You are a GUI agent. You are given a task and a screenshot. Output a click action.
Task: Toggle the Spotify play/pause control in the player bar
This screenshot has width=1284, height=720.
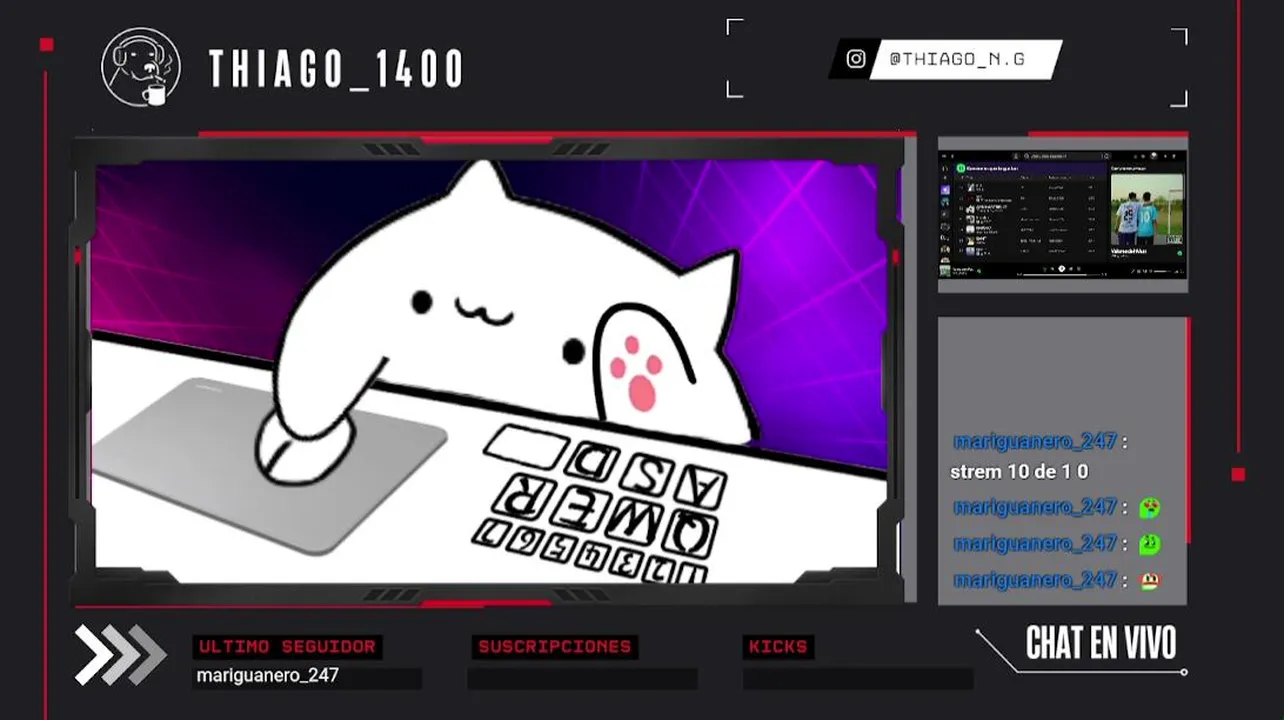click(1062, 268)
